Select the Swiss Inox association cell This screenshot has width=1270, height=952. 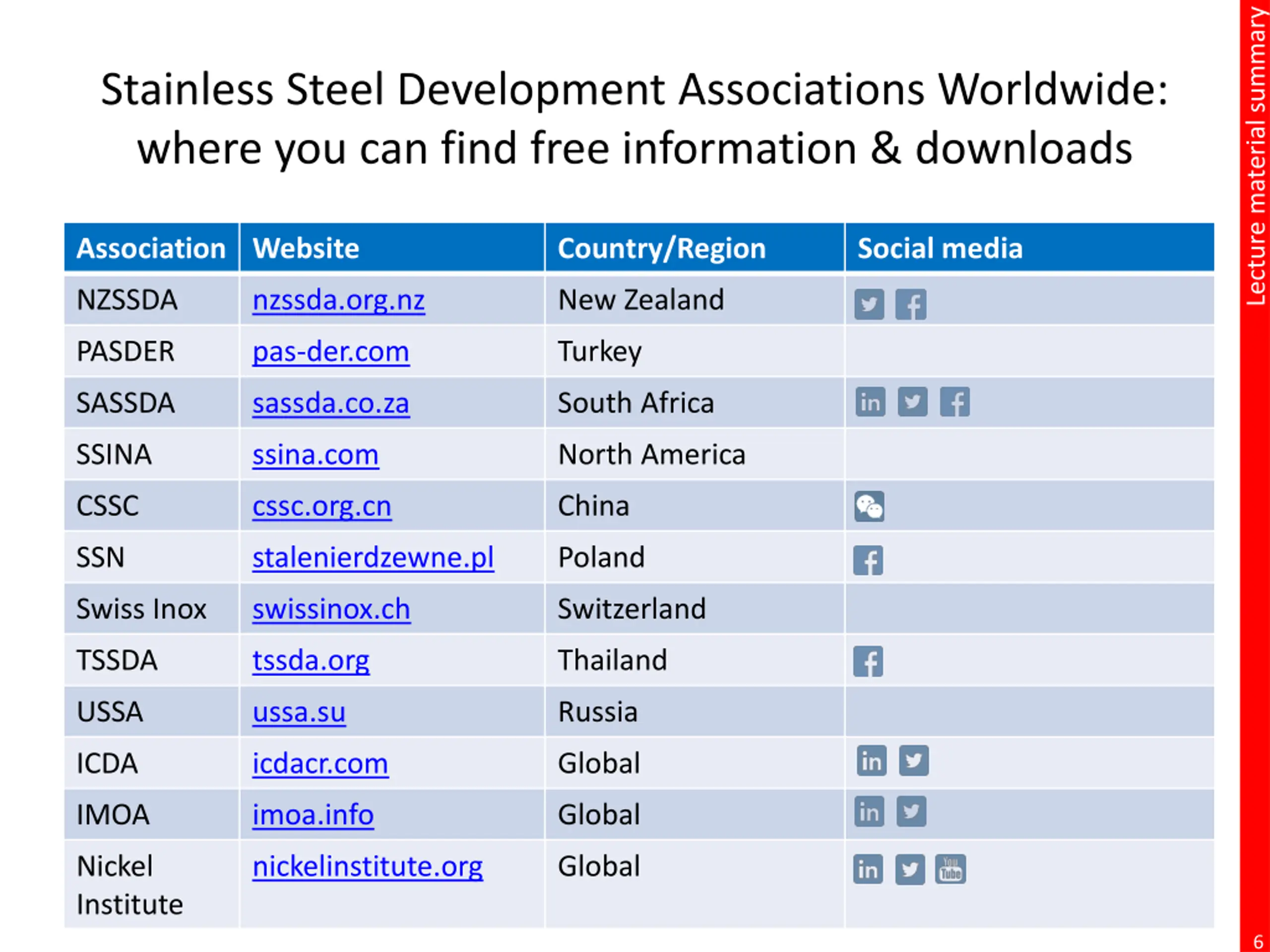(x=152, y=609)
